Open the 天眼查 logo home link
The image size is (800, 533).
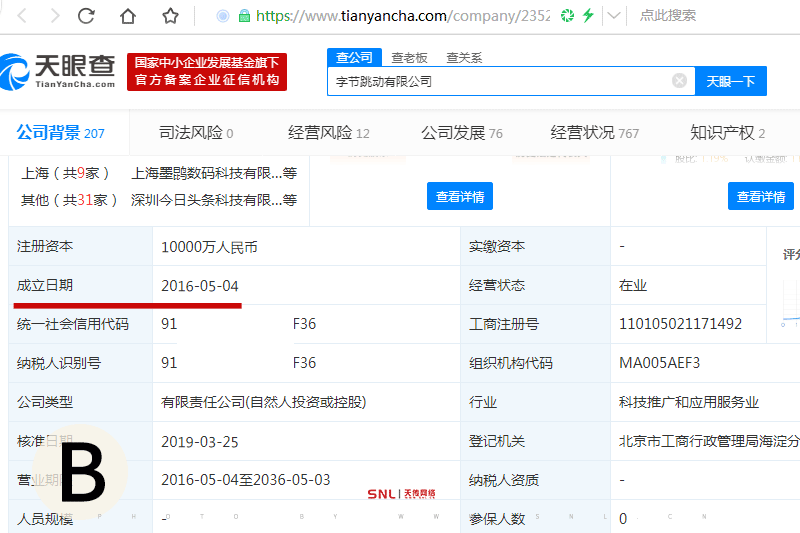point(57,72)
